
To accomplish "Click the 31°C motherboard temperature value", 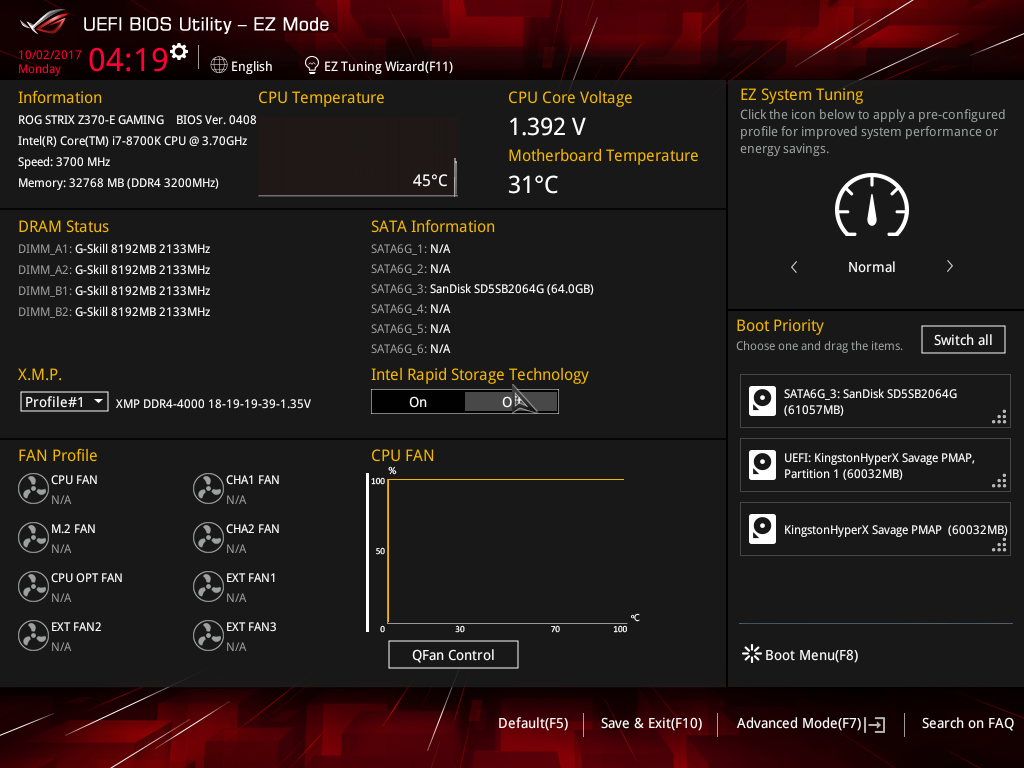I will (x=534, y=185).
